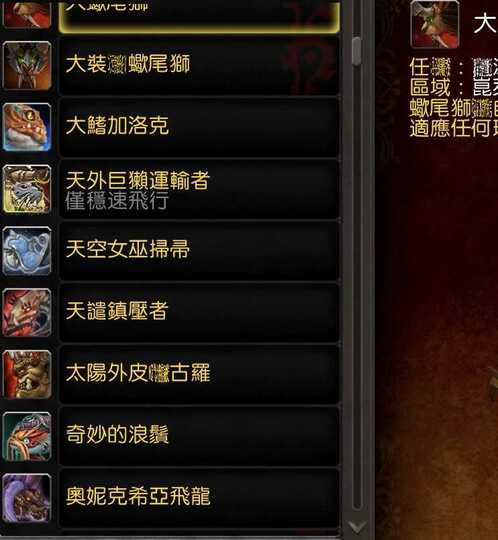Click the 天空女巫掃帚 broom icon
498x540 pixels.
pos(27,251)
